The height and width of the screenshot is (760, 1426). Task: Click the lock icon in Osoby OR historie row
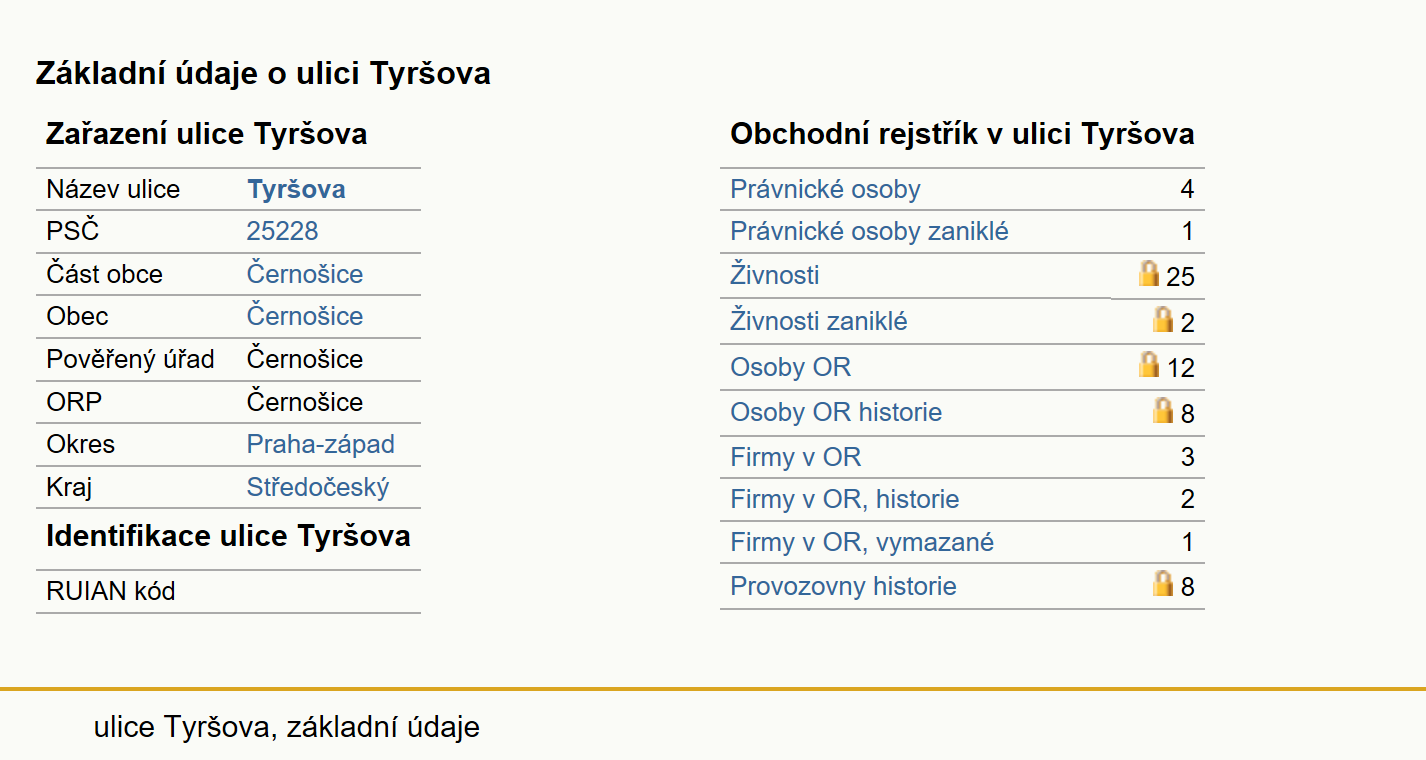tap(1163, 410)
